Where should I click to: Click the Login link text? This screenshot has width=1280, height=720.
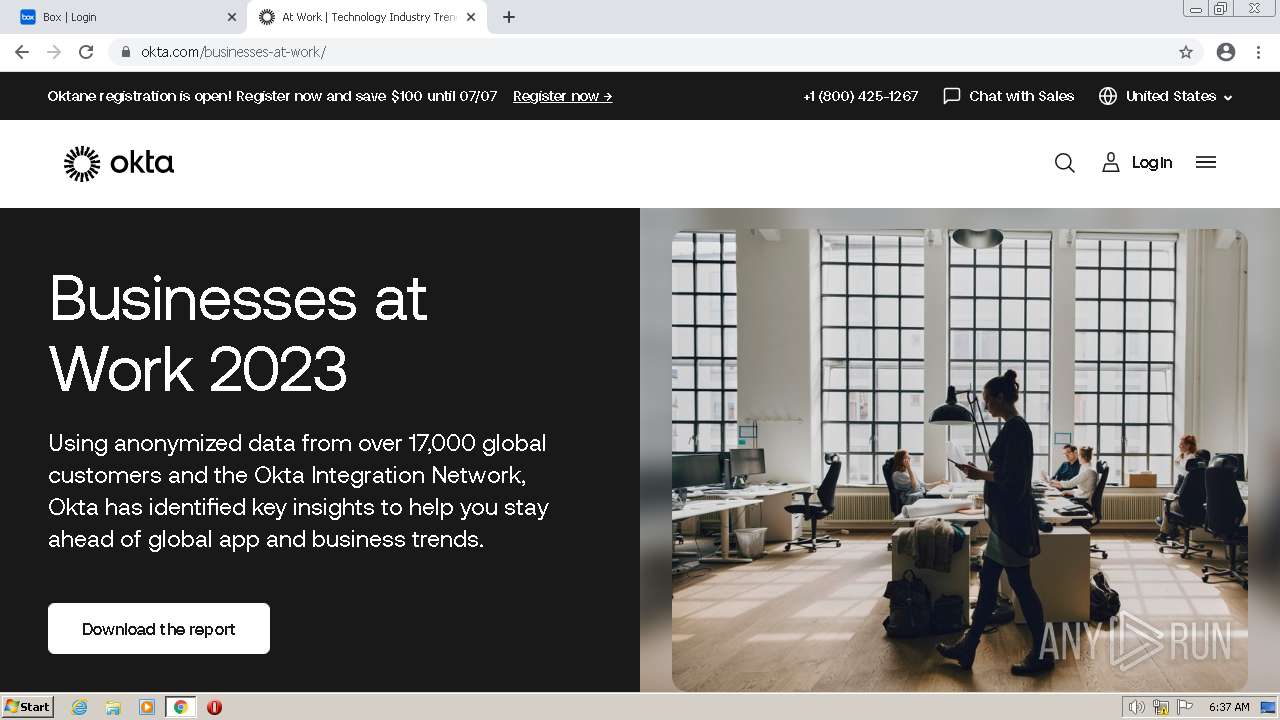point(1152,163)
